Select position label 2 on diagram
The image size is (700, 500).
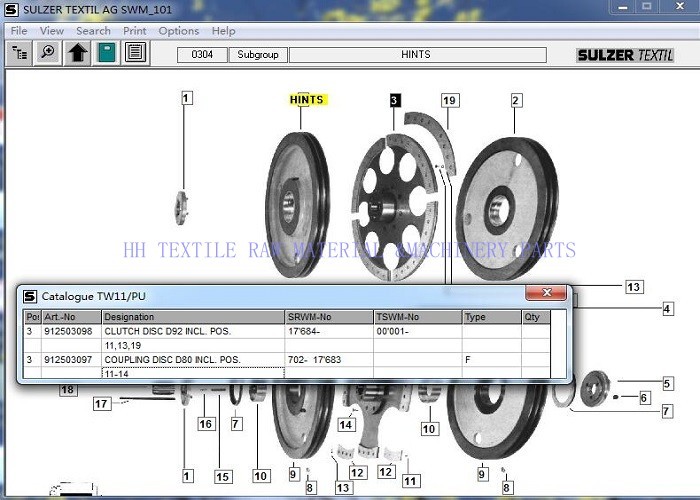pos(516,100)
